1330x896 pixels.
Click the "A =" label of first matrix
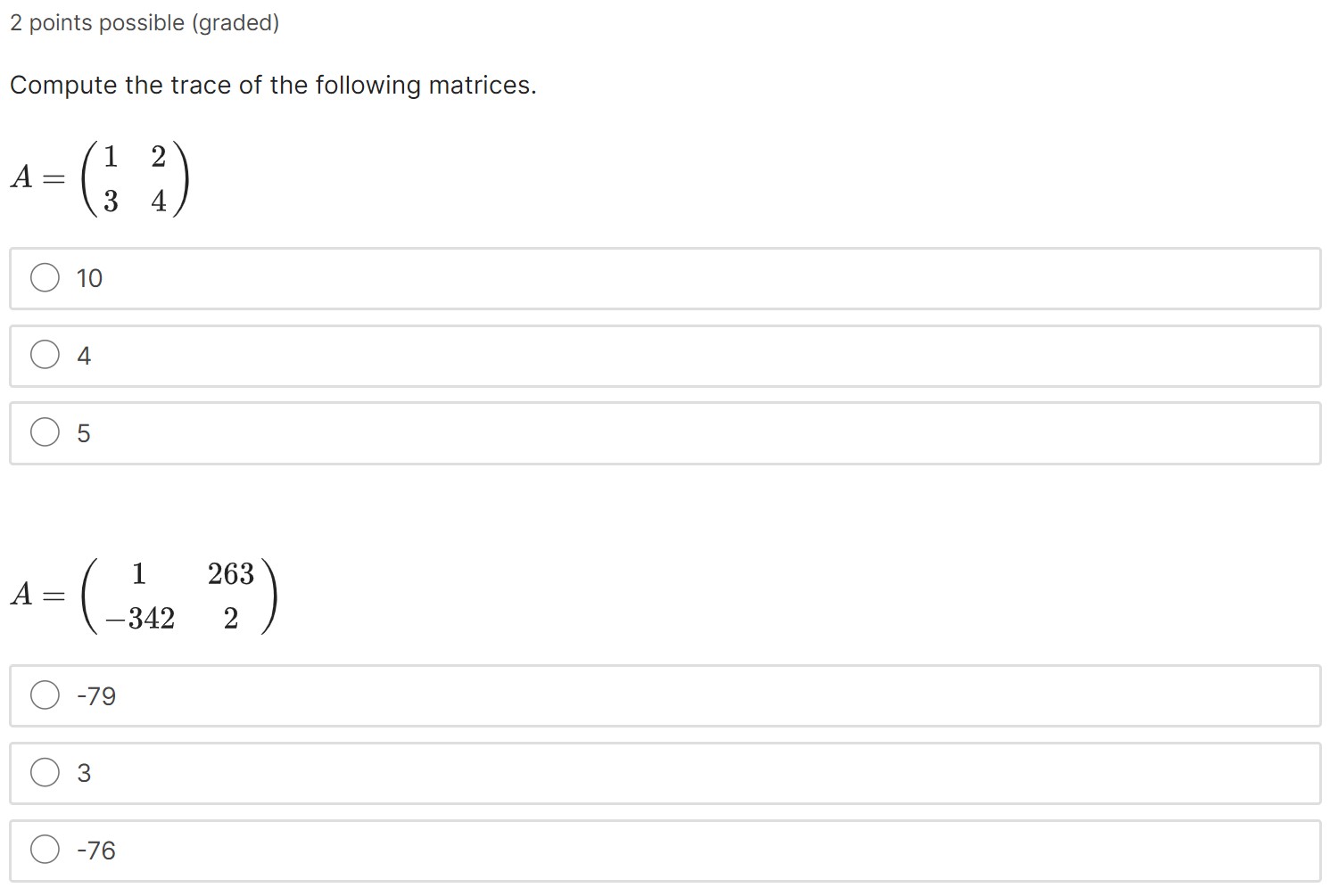[37, 177]
